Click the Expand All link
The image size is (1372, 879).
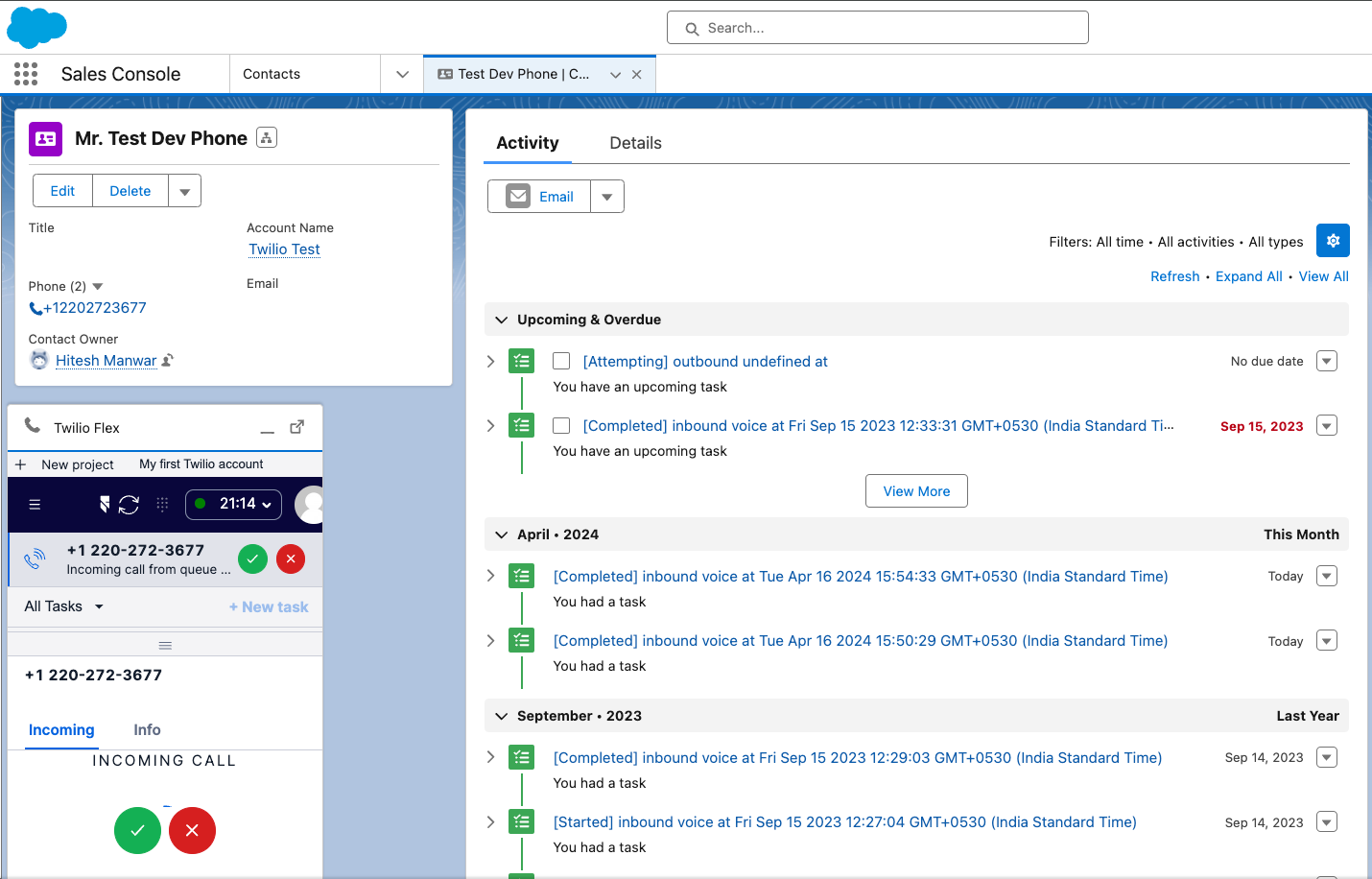[x=1249, y=276]
